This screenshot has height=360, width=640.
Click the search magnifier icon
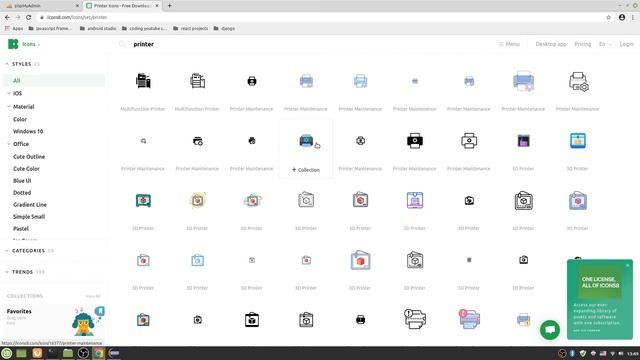point(122,44)
